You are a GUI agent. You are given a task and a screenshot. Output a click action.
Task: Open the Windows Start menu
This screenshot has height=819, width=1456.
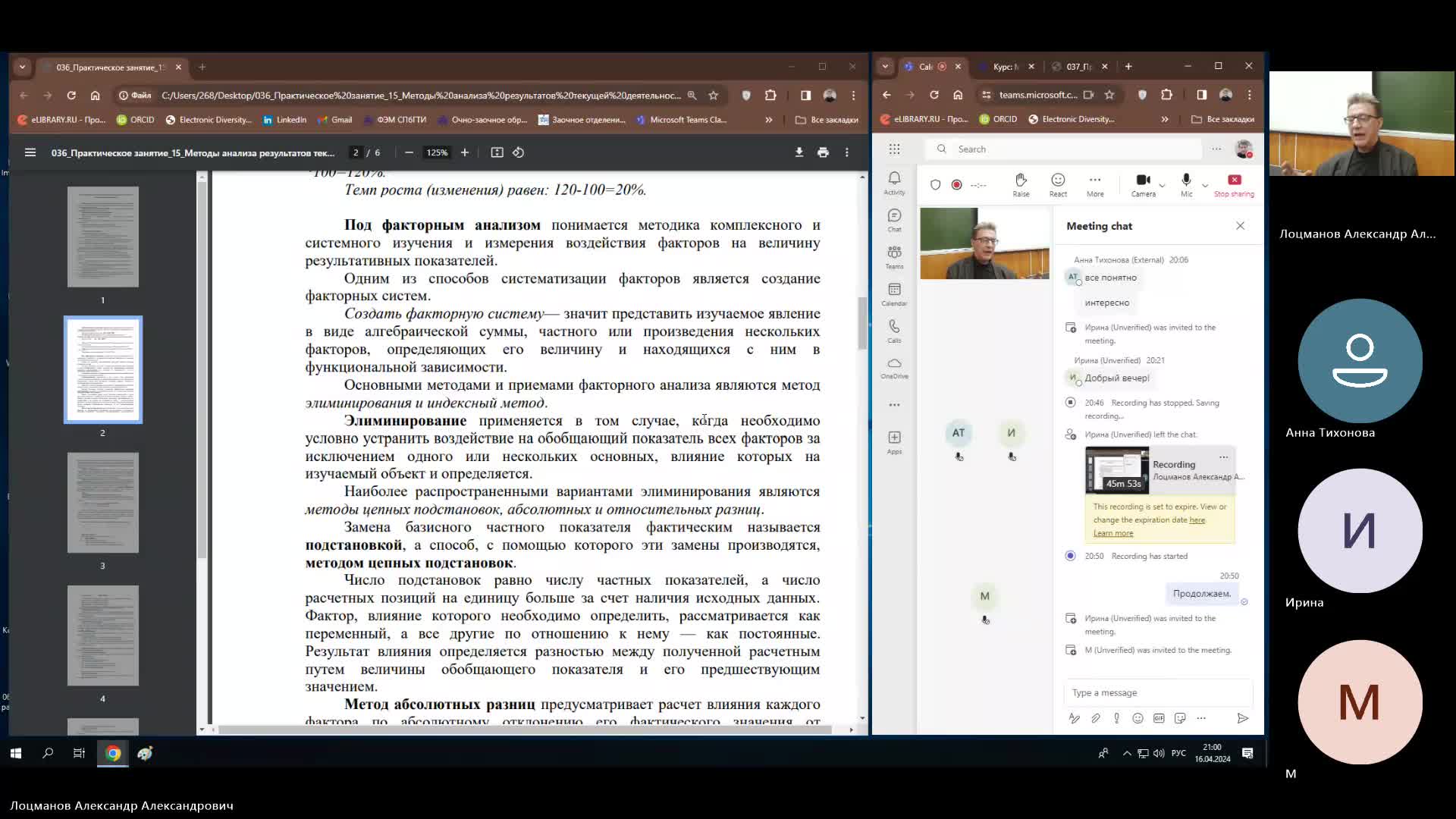[15, 753]
